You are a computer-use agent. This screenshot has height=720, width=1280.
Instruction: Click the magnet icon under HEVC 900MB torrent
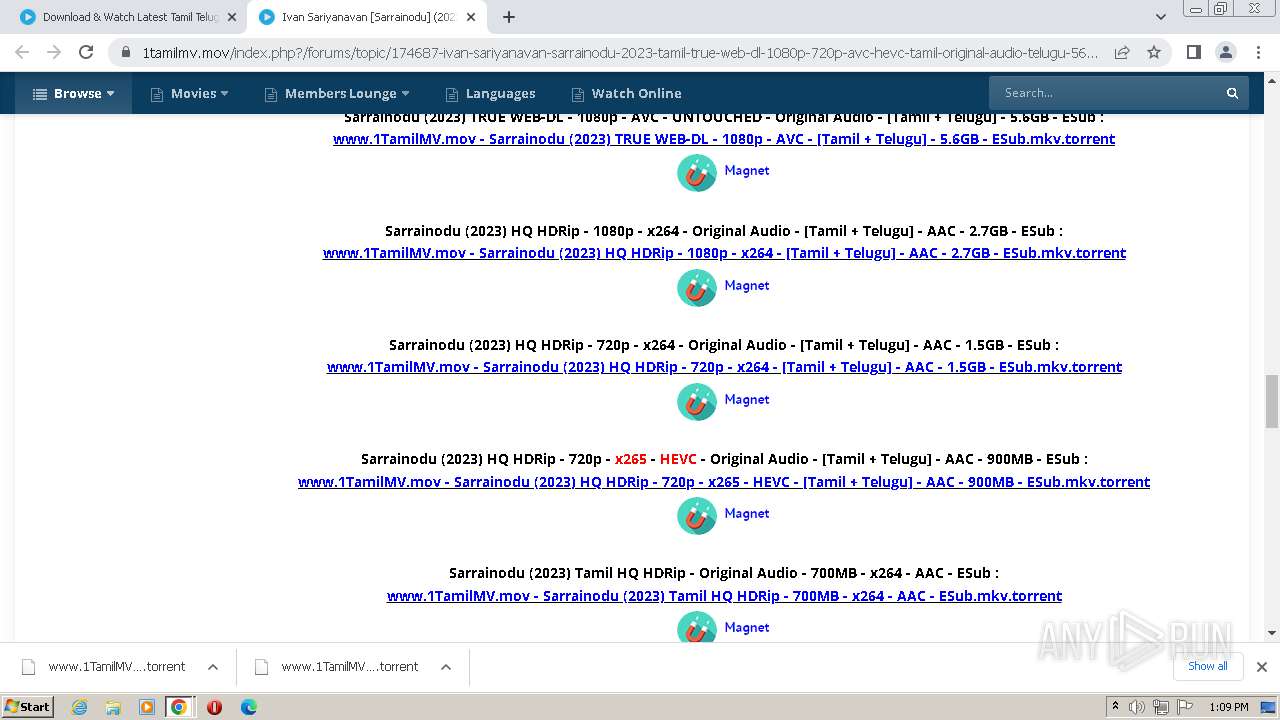[697, 515]
